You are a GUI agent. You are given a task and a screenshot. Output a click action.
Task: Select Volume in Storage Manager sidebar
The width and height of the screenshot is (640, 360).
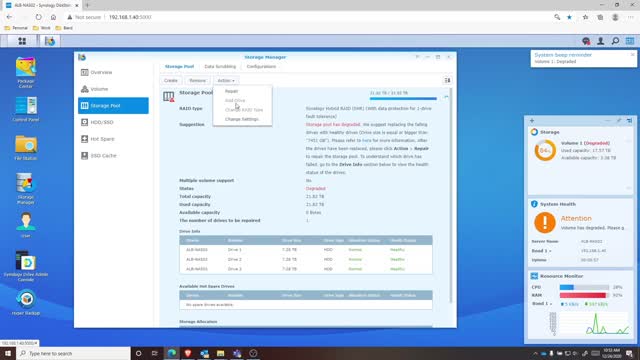coord(113,89)
